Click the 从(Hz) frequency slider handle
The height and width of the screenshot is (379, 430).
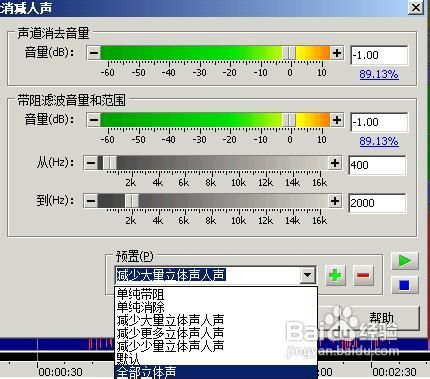click(109, 163)
